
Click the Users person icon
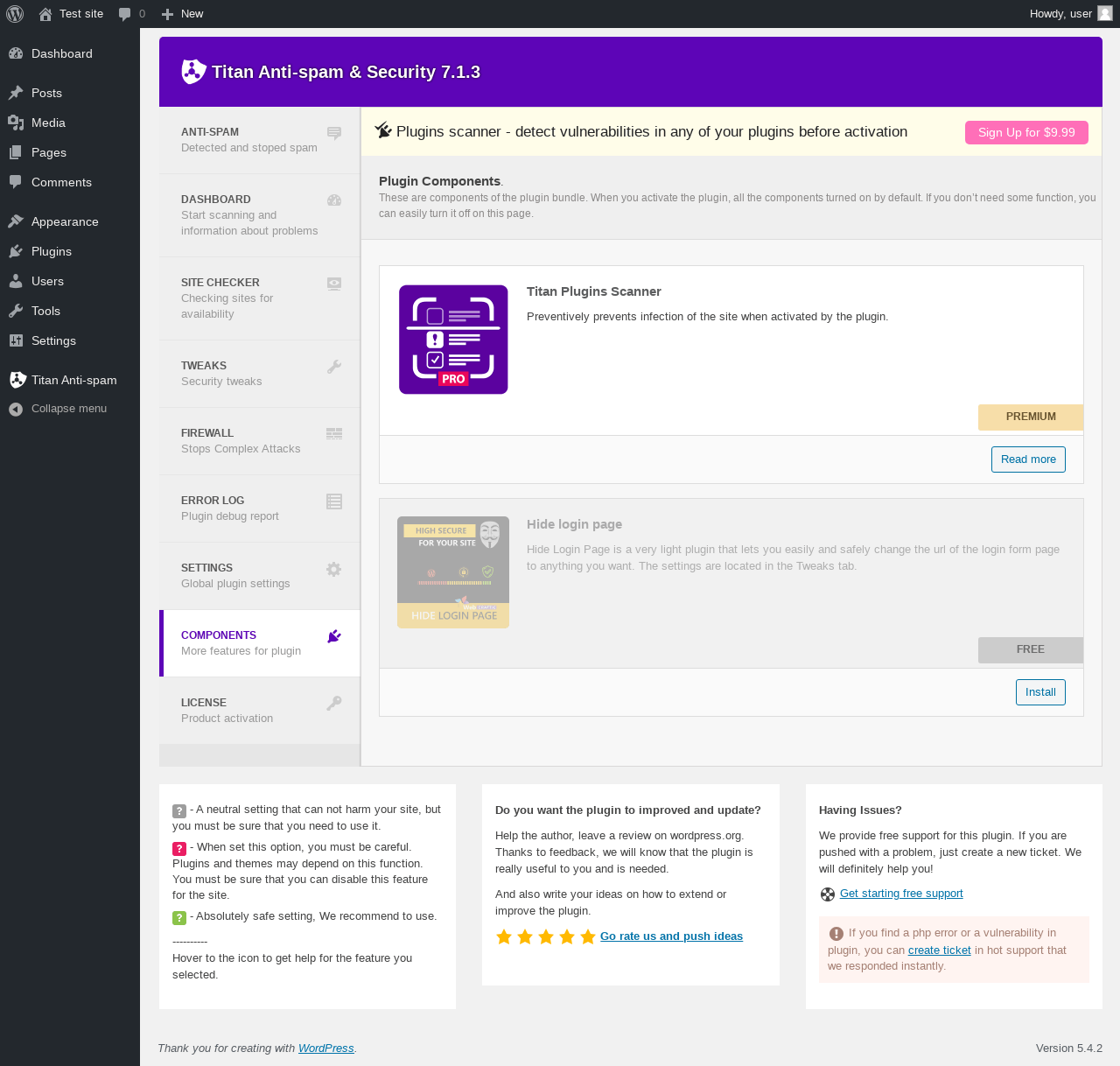point(16,281)
